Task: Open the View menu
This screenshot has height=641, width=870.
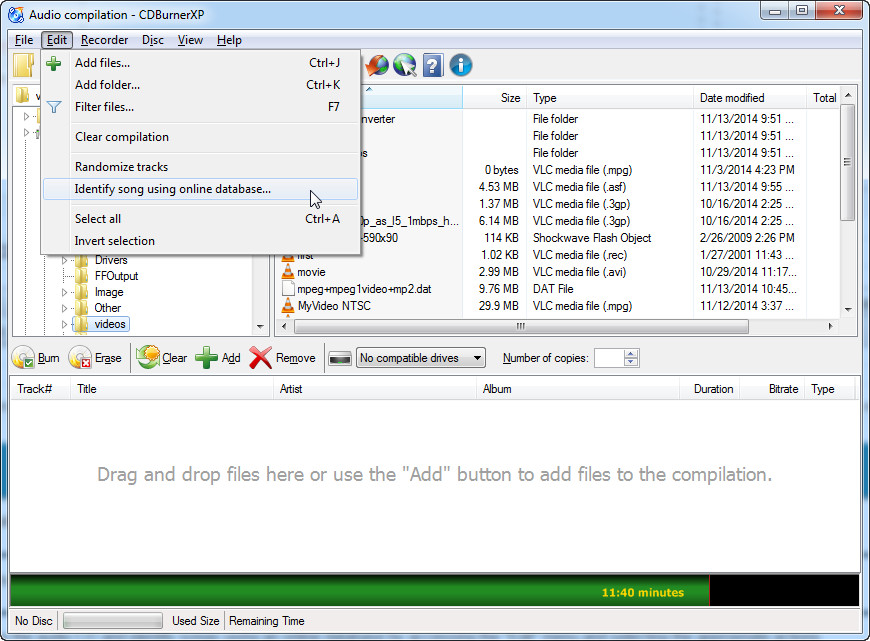Action: tap(190, 40)
